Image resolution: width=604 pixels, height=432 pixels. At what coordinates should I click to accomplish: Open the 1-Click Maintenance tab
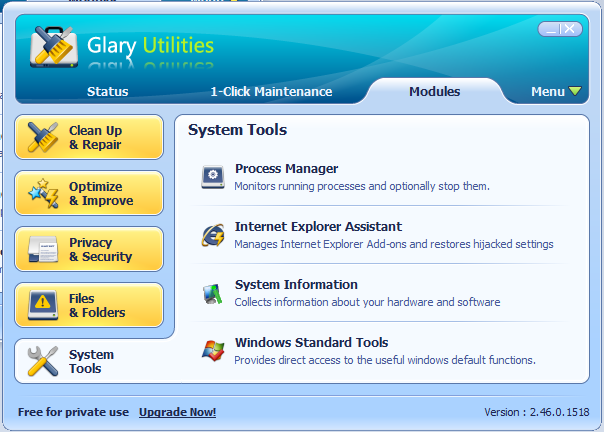pyautogui.click(x=271, y=92)
